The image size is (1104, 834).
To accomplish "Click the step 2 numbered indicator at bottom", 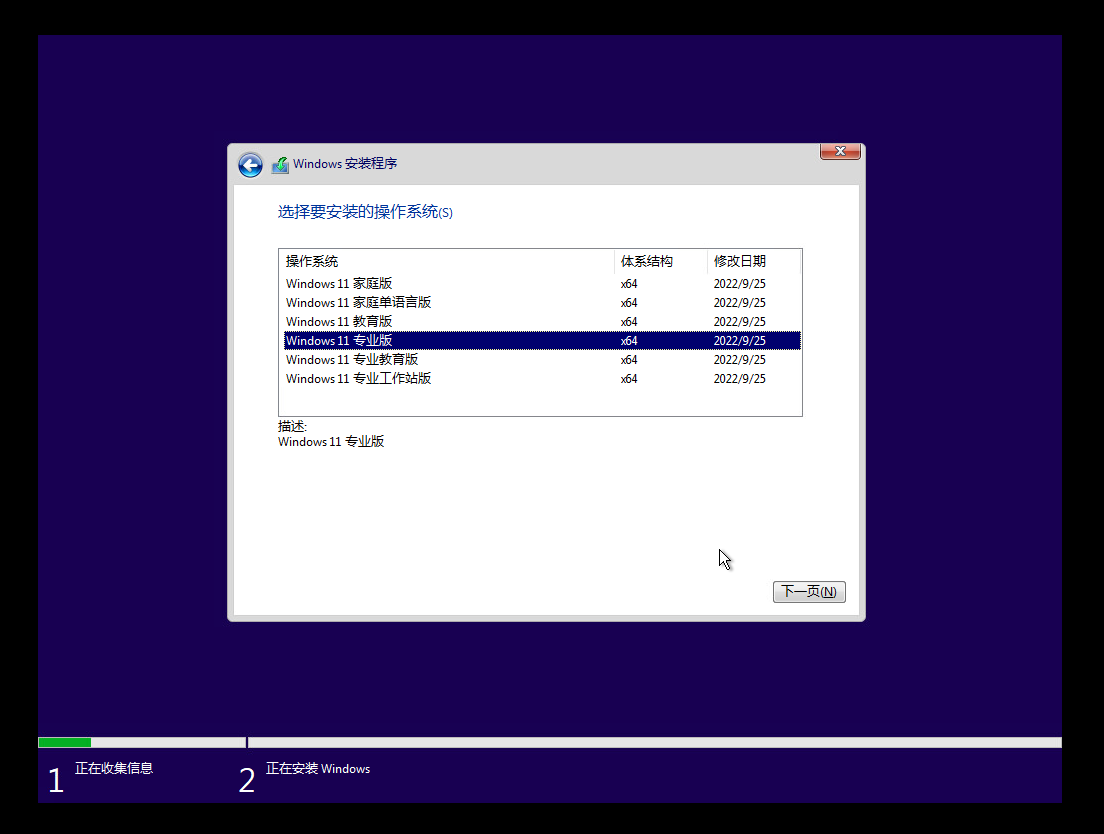I will 246,779.
